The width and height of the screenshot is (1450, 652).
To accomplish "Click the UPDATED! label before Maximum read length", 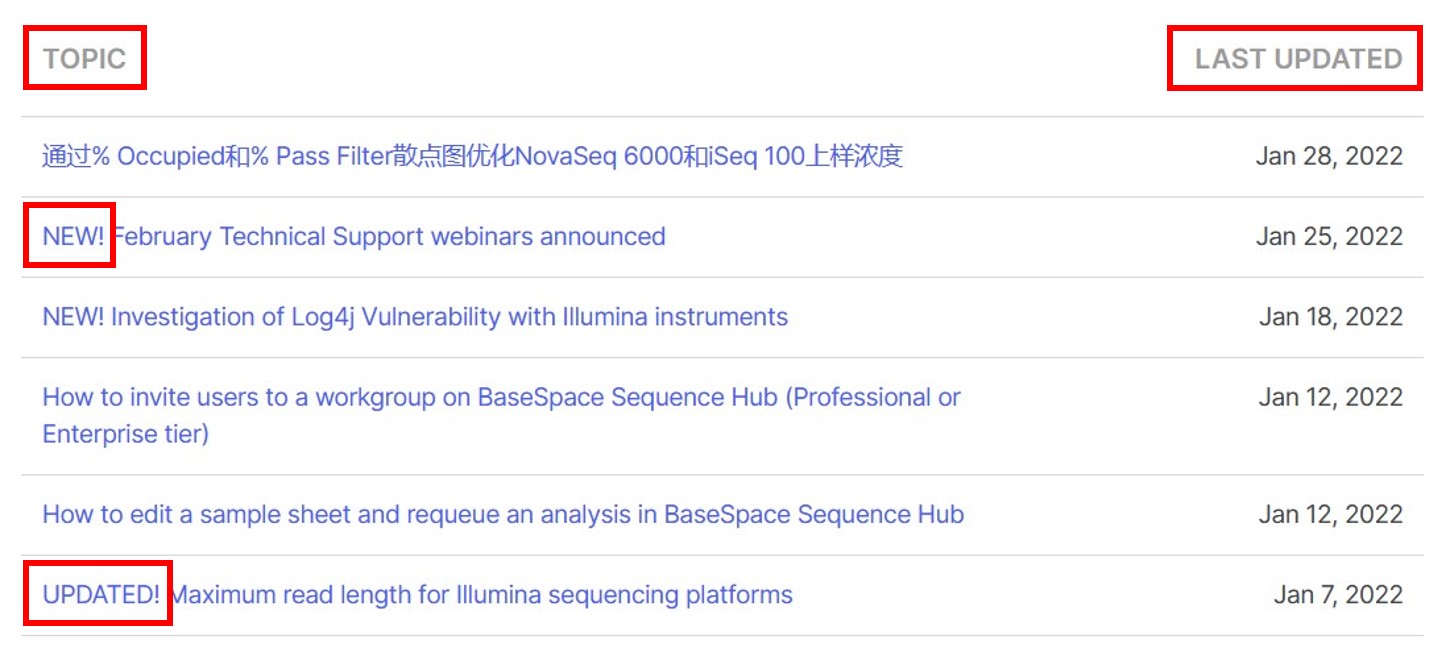I will (101, 595).
